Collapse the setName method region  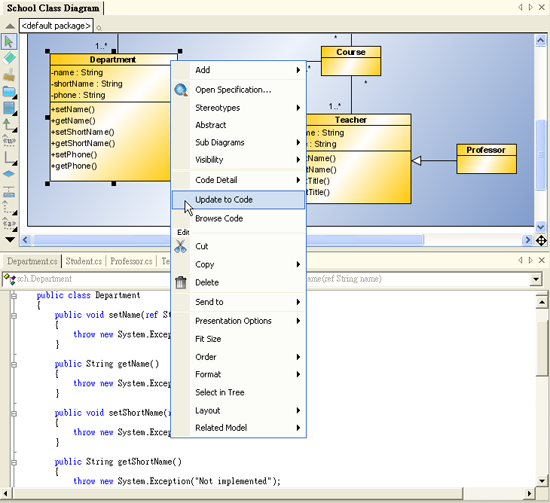[14, 316]
